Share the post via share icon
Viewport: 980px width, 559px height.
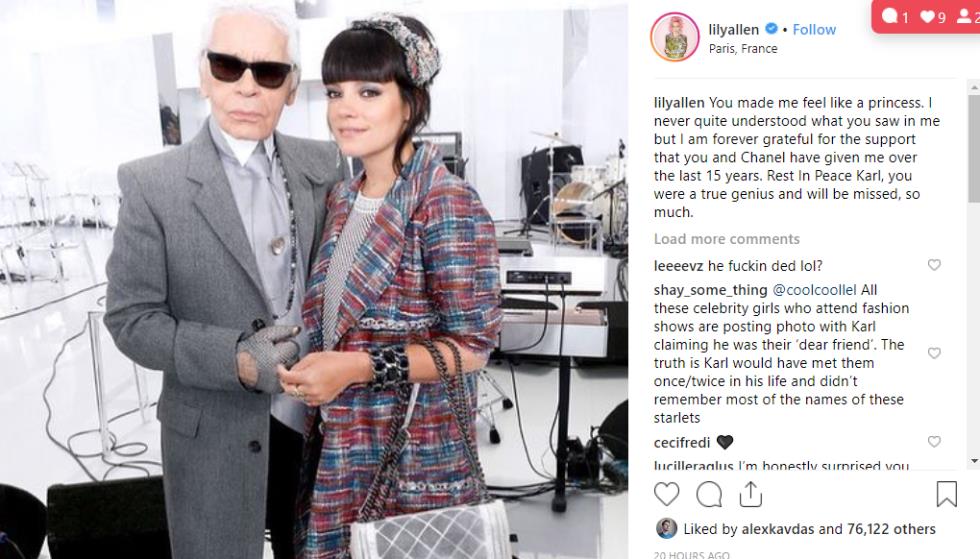coord(751,494)
